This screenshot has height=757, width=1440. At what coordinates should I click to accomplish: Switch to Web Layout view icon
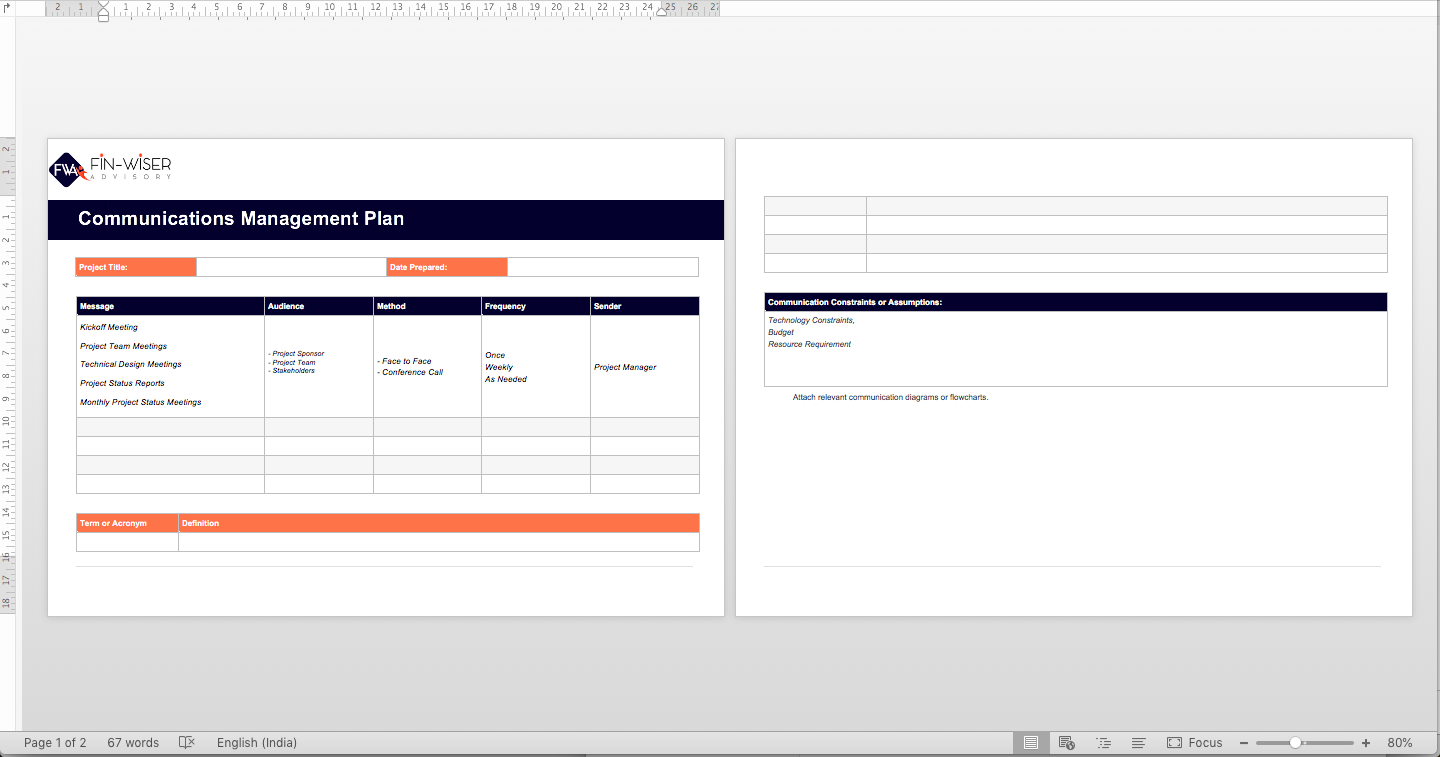point(1066,743)
